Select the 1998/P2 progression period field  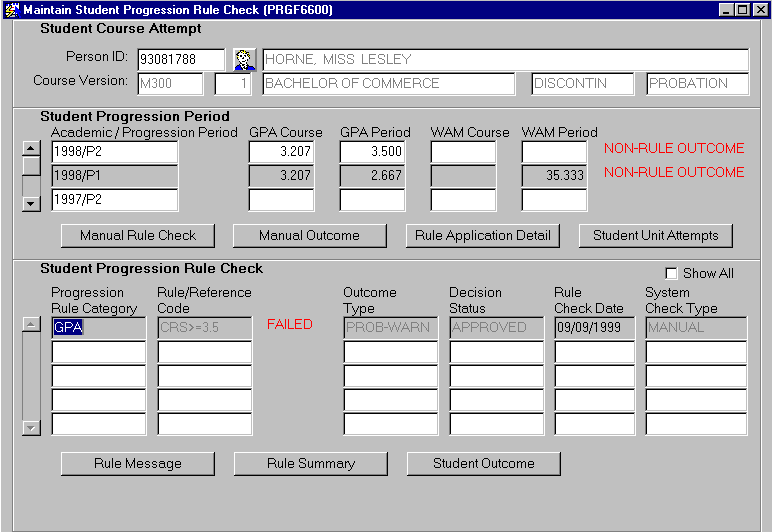[x=114, y=152]
